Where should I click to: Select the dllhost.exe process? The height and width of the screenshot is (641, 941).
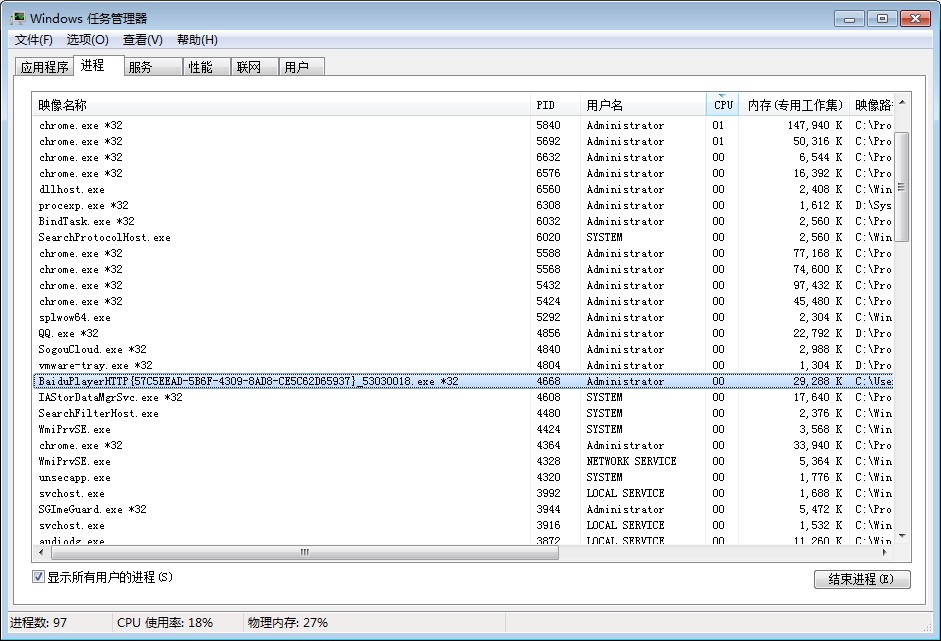463,189
